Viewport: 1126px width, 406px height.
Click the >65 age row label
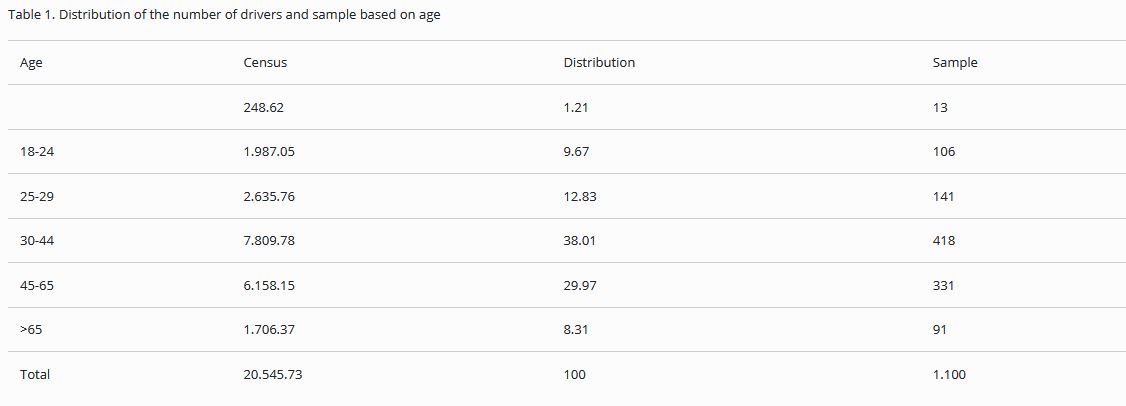(31, 330)
